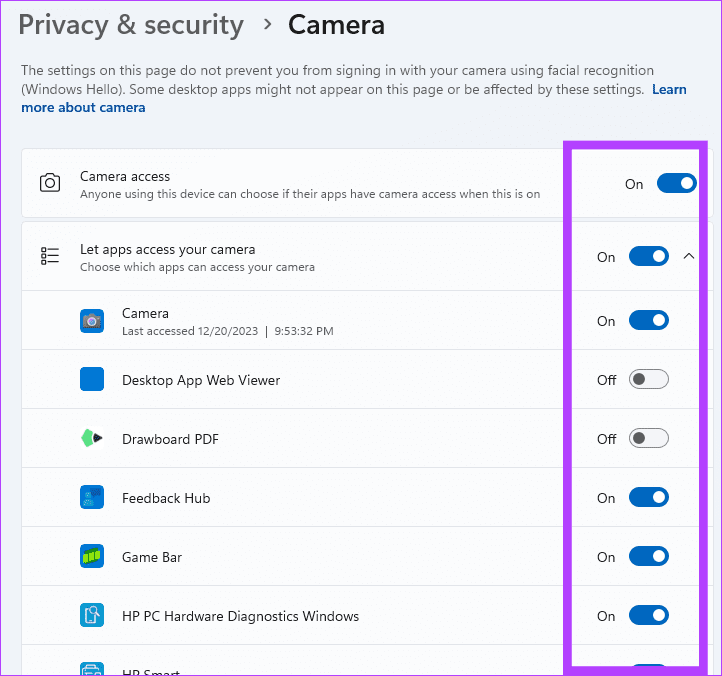Click the Camera page title heading
The width and height of the screenshot is (722, 676).
click(336, 25)
